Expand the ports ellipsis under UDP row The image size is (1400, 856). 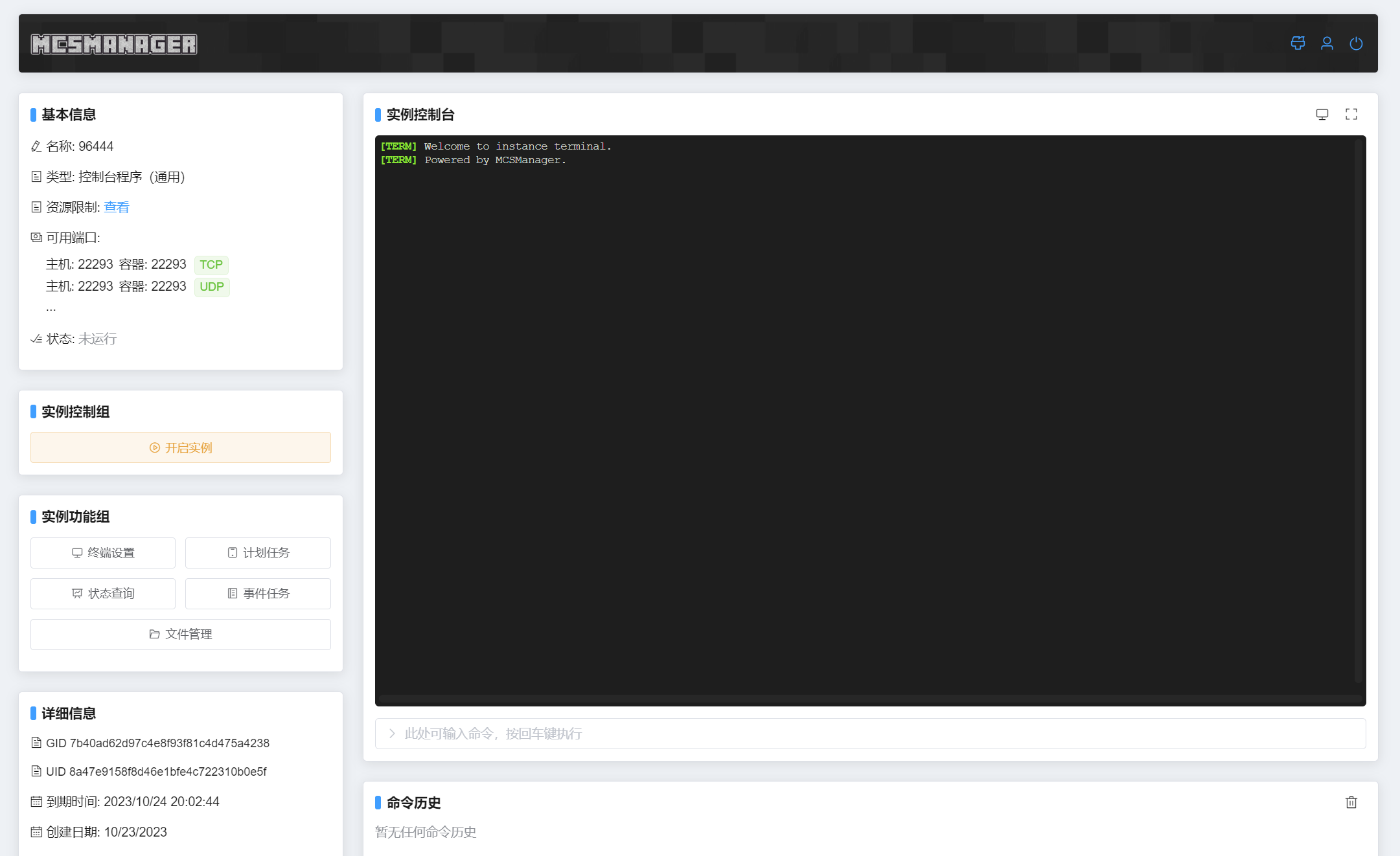click(x=51, y=309)
